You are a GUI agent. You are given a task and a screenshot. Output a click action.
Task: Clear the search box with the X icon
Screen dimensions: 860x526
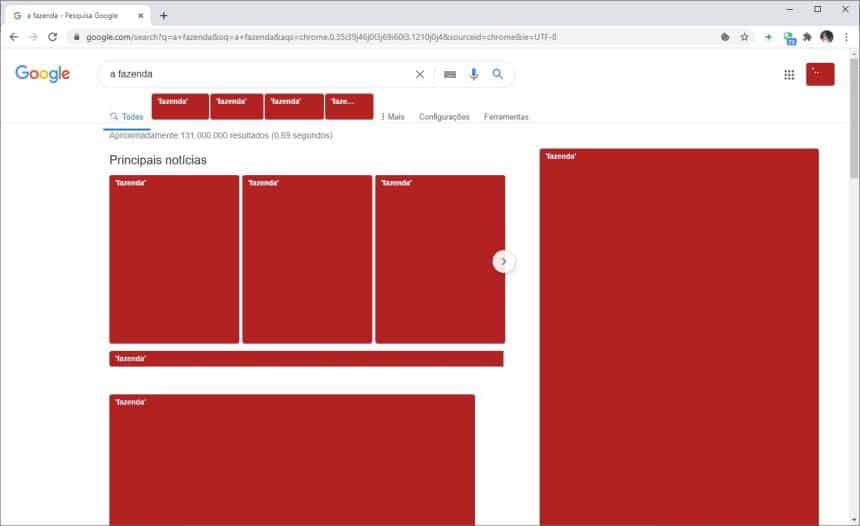[x=420, y=74]
